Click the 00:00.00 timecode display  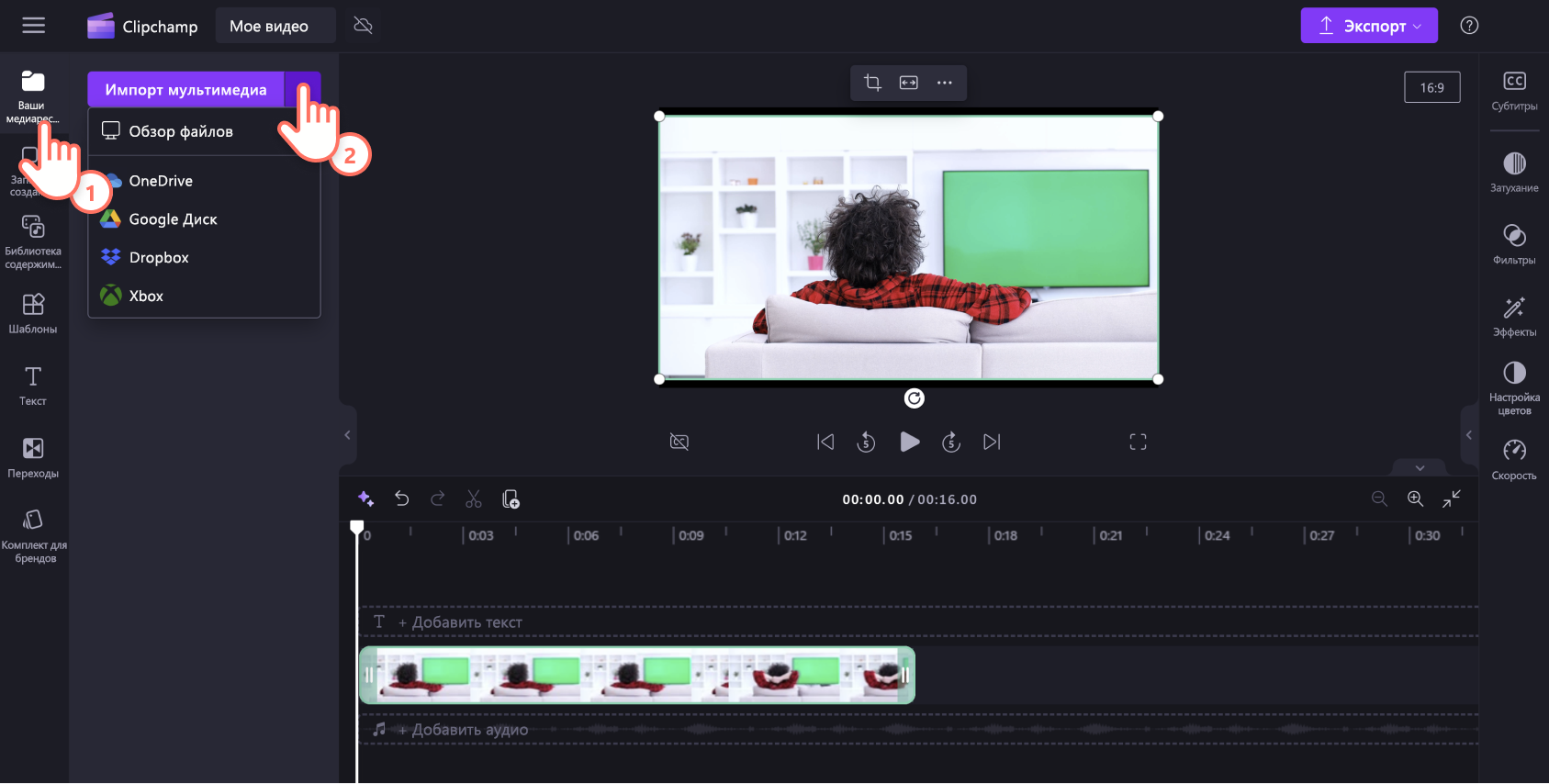(x=873, y=499)
